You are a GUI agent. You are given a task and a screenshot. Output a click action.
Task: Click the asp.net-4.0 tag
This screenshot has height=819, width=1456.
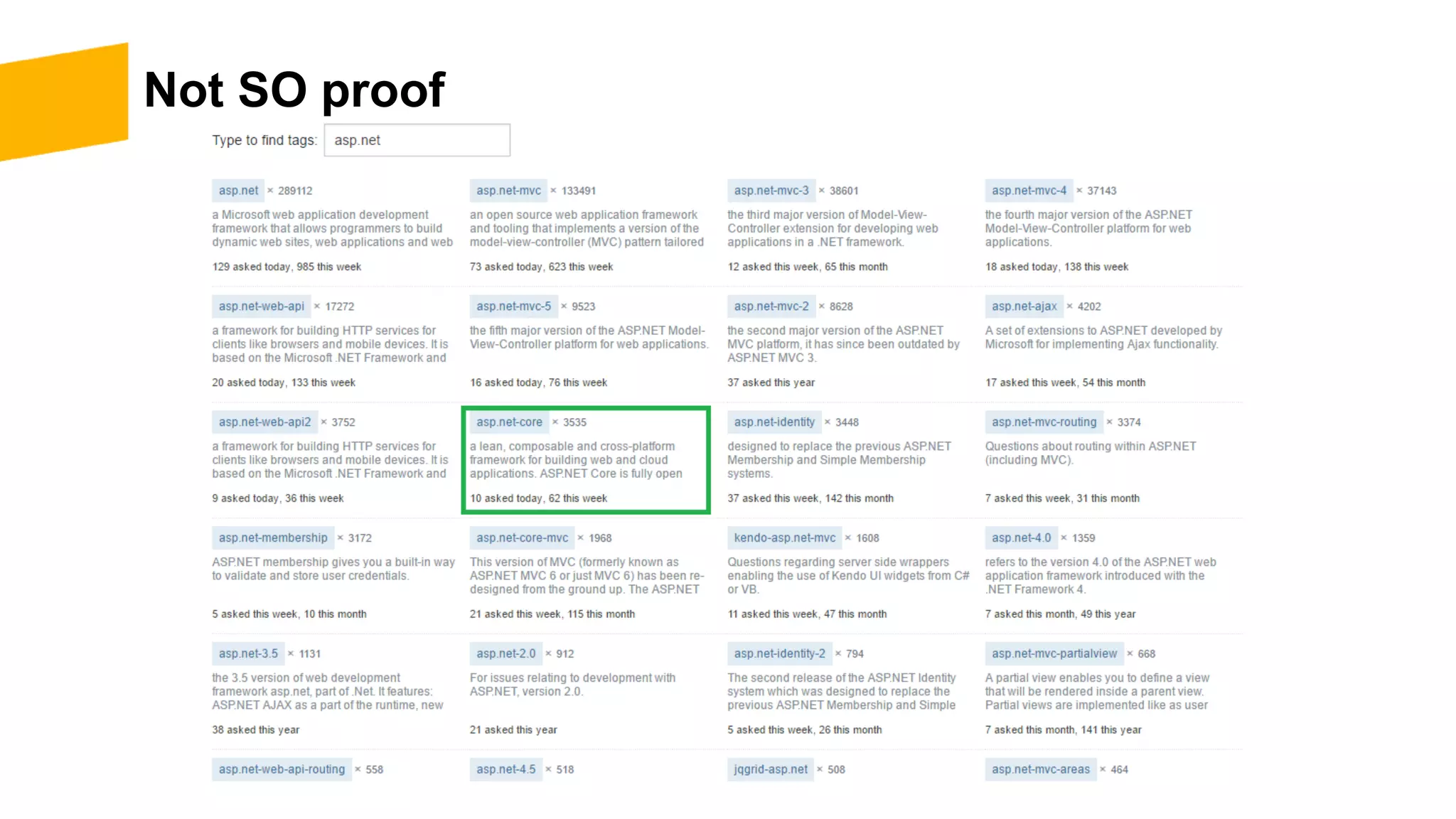[1021, 538]
